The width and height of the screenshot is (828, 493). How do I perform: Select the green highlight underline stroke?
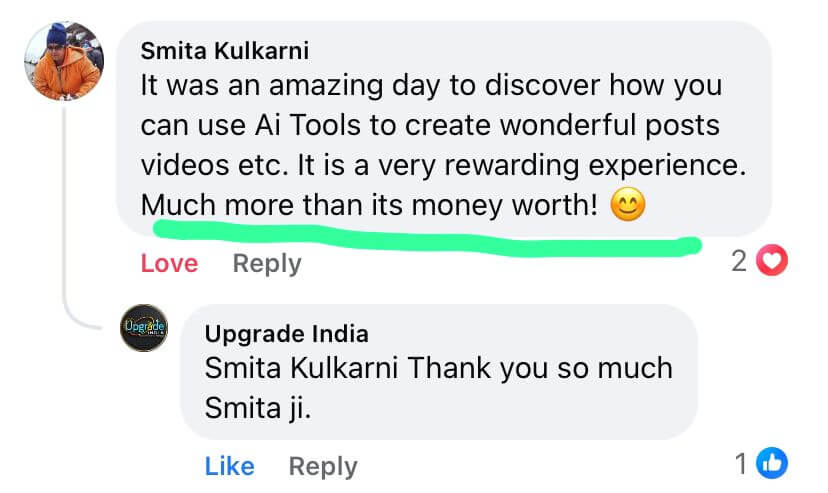click(x=427, y=239)
